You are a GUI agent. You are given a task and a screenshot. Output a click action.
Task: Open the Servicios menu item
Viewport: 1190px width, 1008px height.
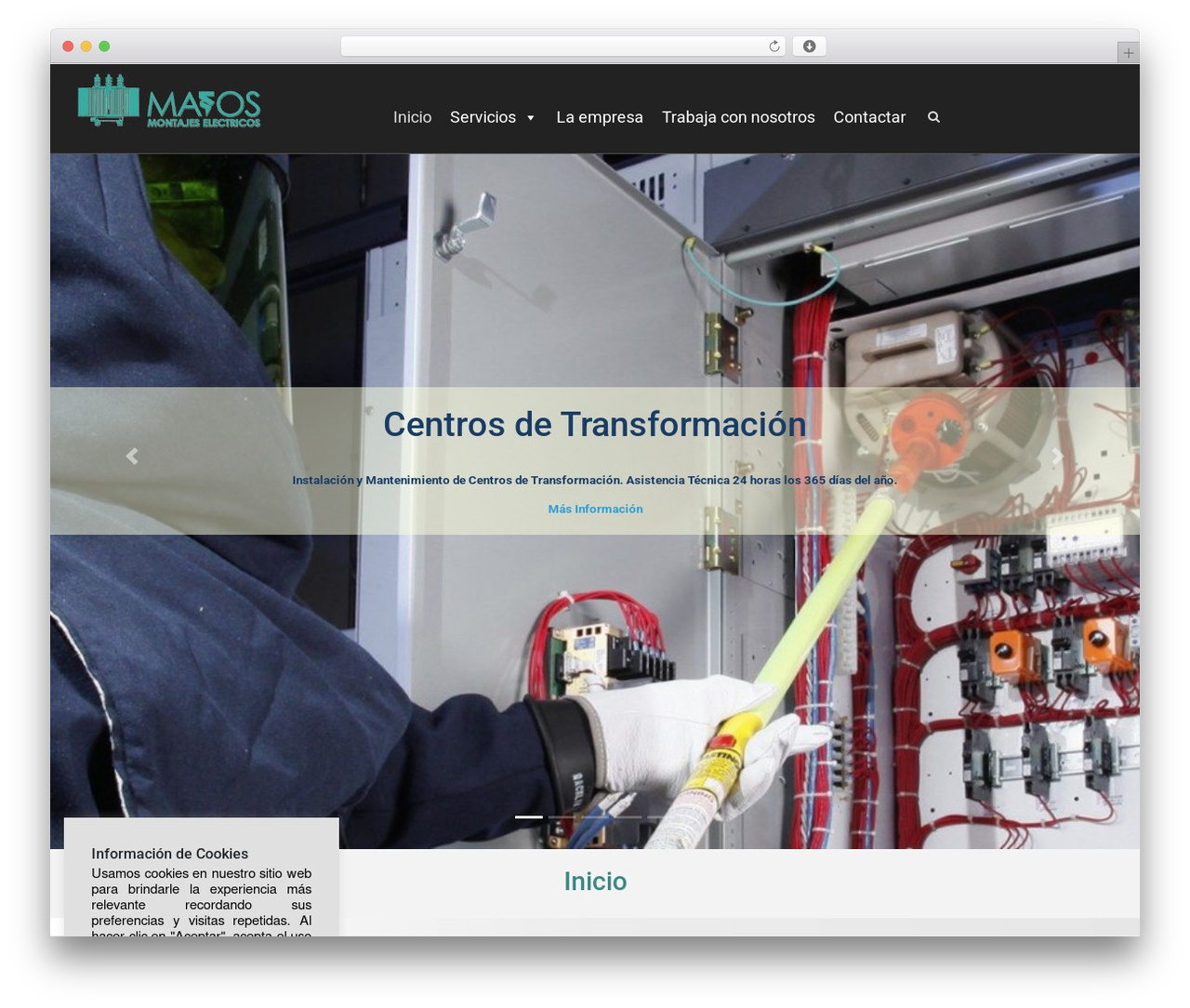(x=483, y=117)
